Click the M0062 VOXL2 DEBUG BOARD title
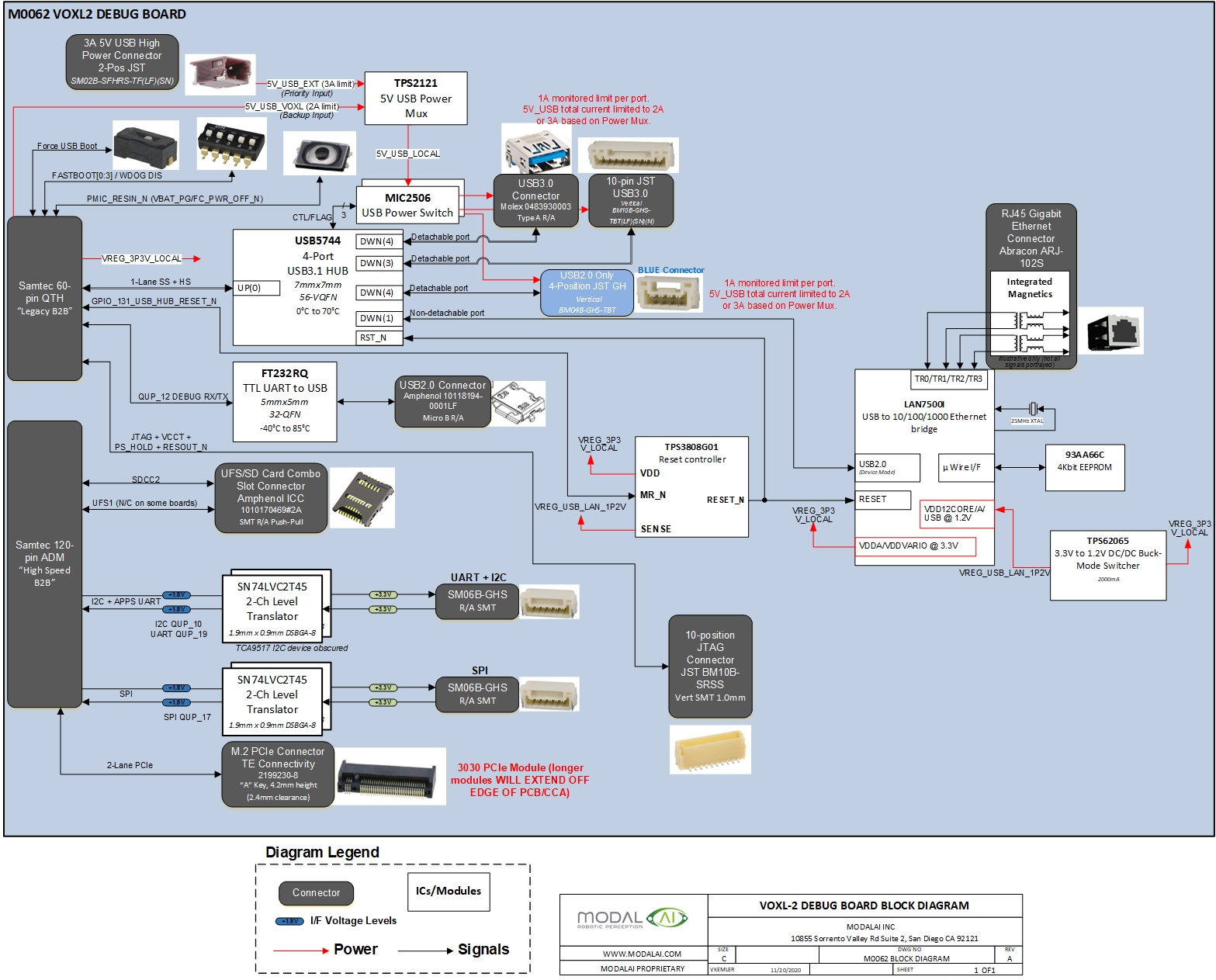1216x980 pixels. click(x=97, y=14)
